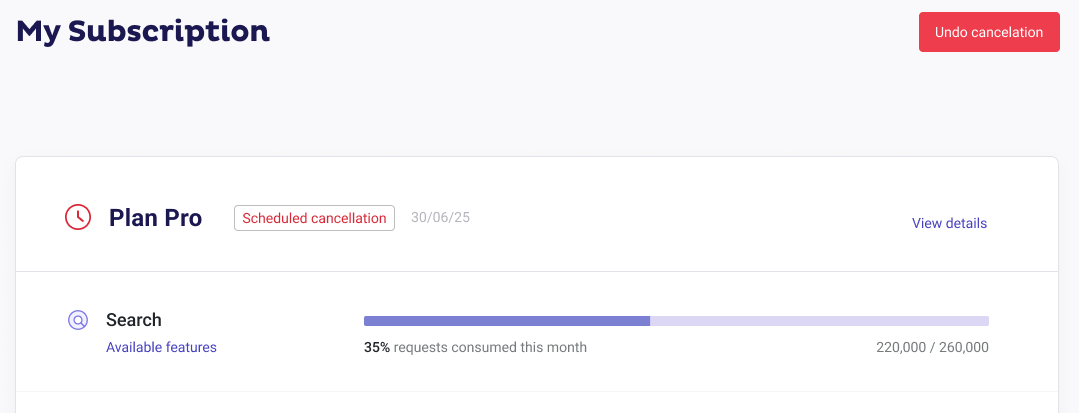The width and height of the screenshot is (1079, 413).
Task: Click the Search magnifier icon
Action: point(78,320)
